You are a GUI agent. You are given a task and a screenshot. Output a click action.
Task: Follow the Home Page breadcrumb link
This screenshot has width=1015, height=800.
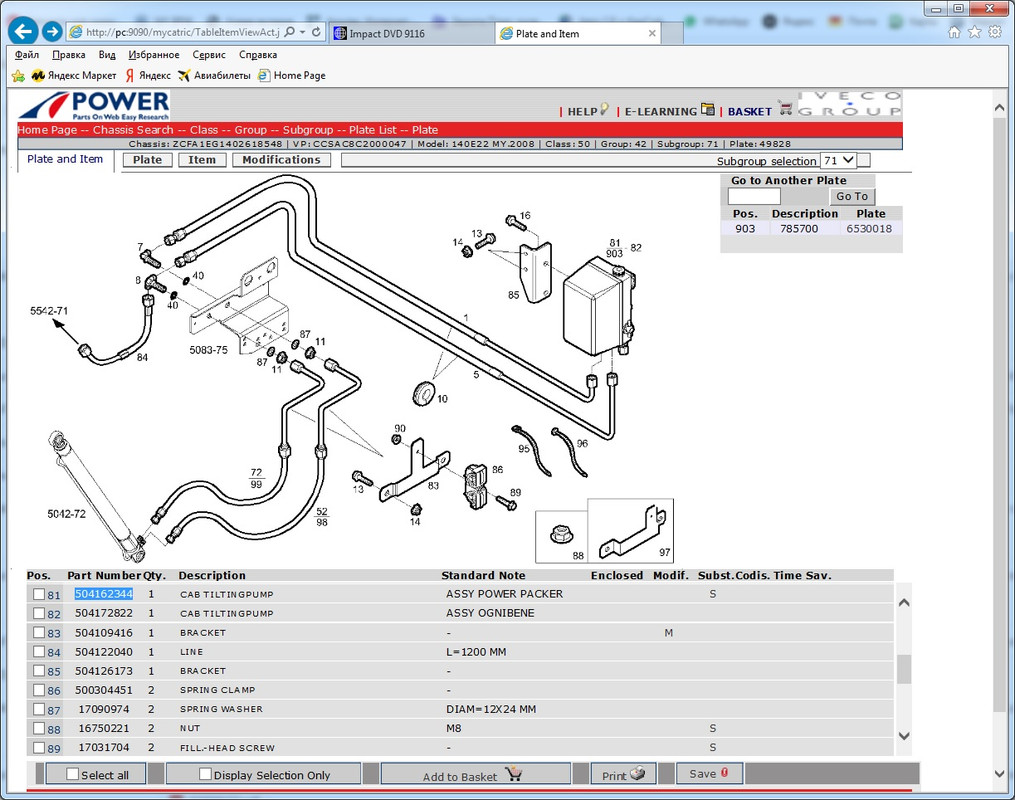(x=47, y=129)
